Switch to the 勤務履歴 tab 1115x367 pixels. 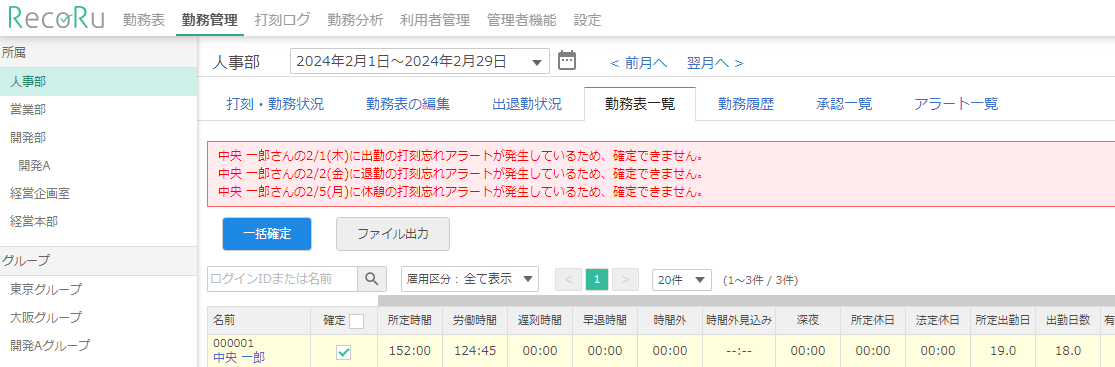coord(745,104)
